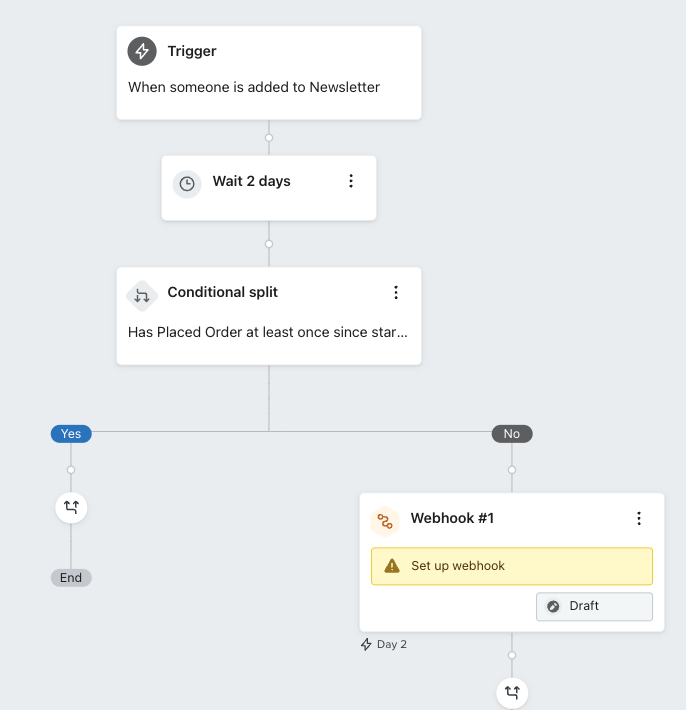The image size is (686, 710).
Task: Click the Trigger lightning bolt icon
Action: coord(142,51)
